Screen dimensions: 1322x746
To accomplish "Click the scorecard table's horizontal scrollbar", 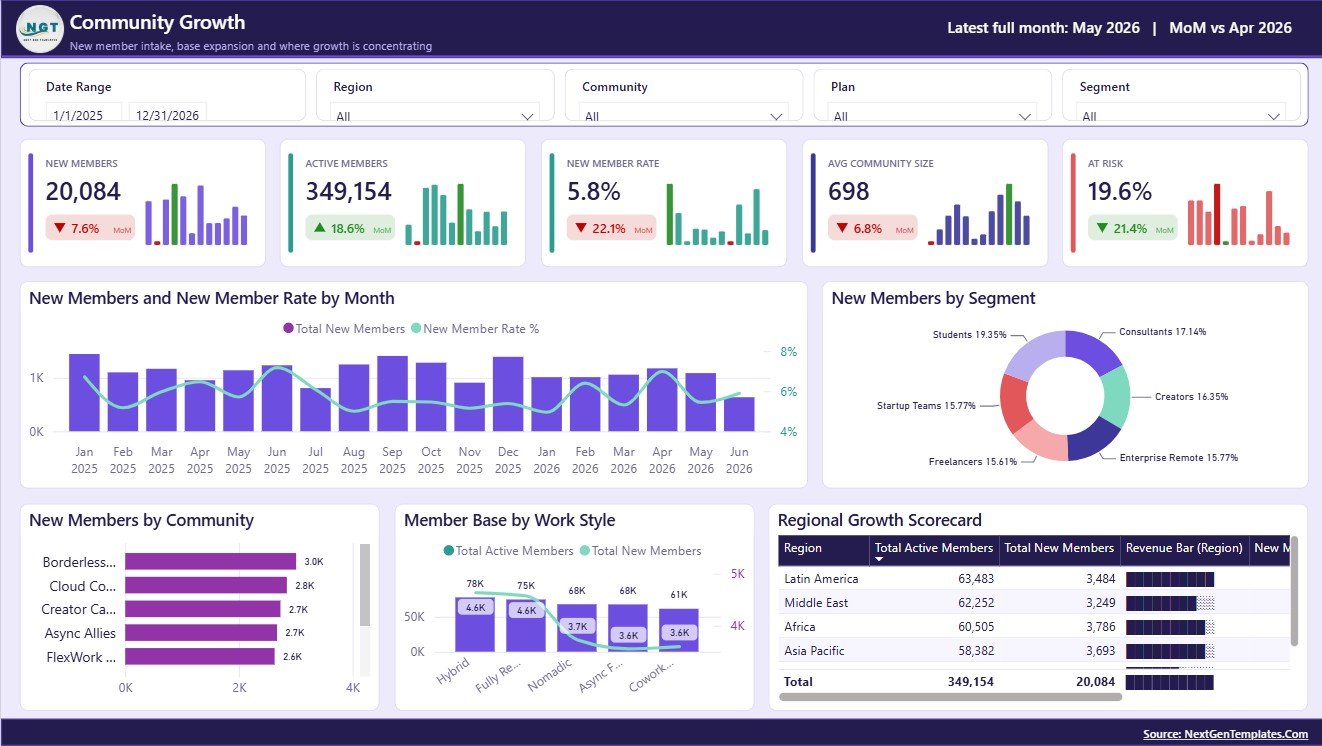I will pyautogui.click(x=952, y=697).
